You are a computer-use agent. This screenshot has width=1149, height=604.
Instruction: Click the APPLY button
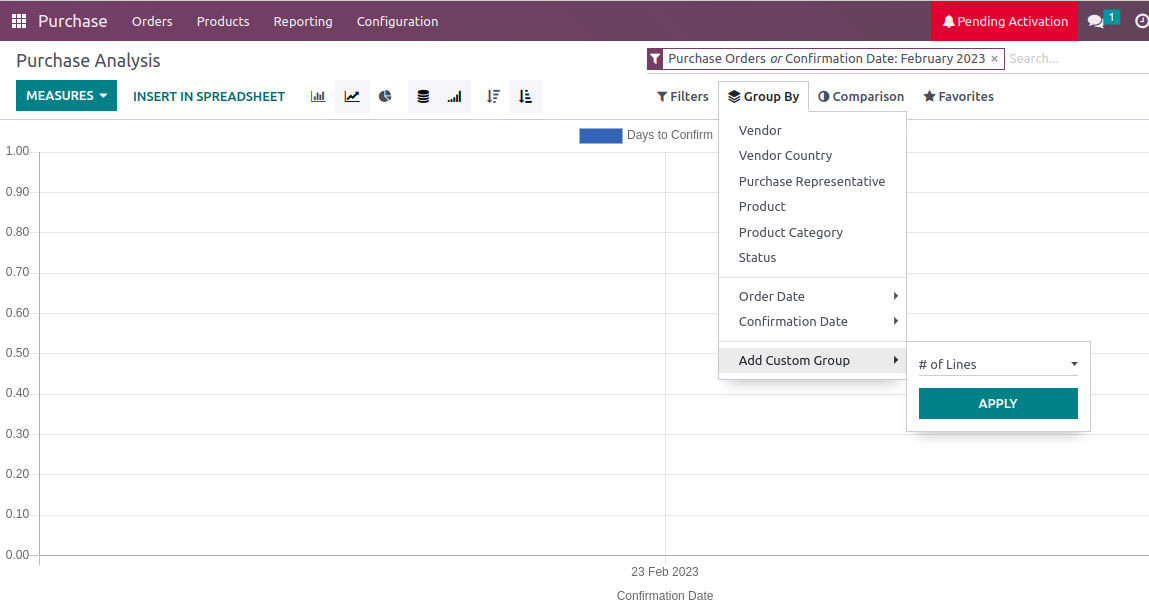997,404
